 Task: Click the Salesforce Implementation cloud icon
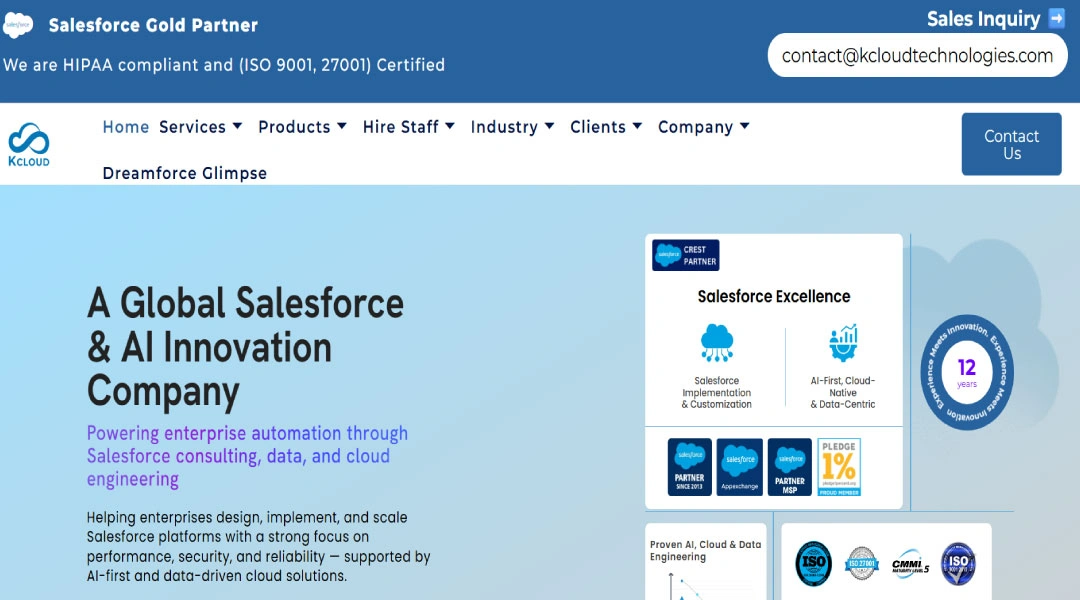(717, 342)
